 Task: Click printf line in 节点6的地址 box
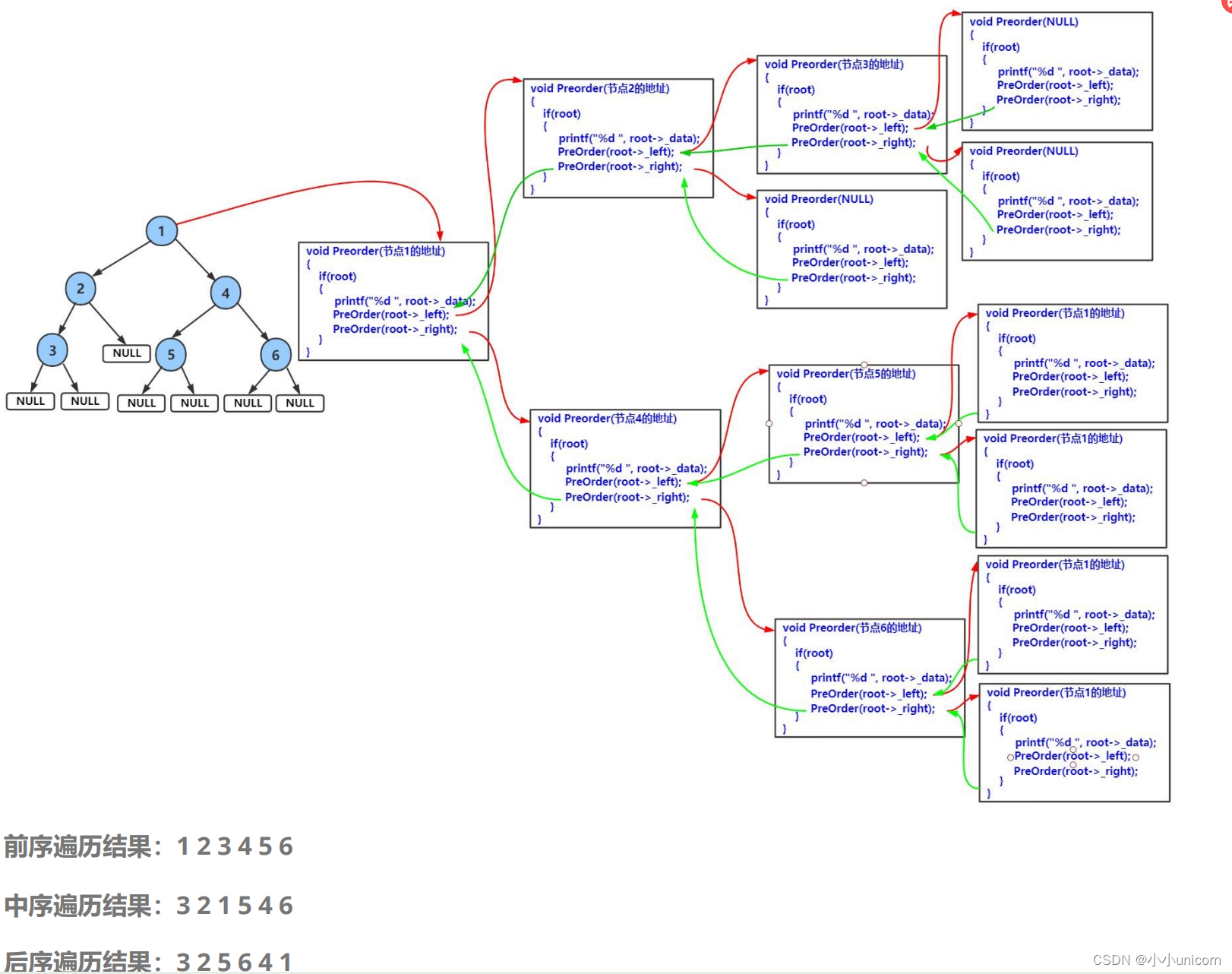[881, 678]
